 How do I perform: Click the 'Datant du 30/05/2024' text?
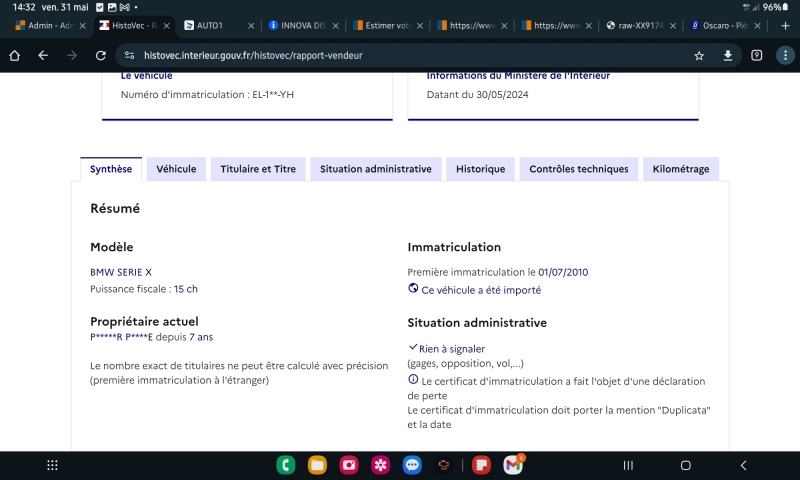click(478, 94)
